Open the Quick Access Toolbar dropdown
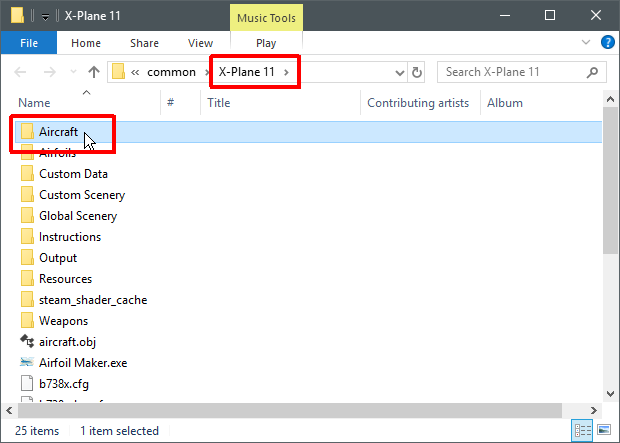The width and height of the screenshot is (620, 443). coord(45,17)
